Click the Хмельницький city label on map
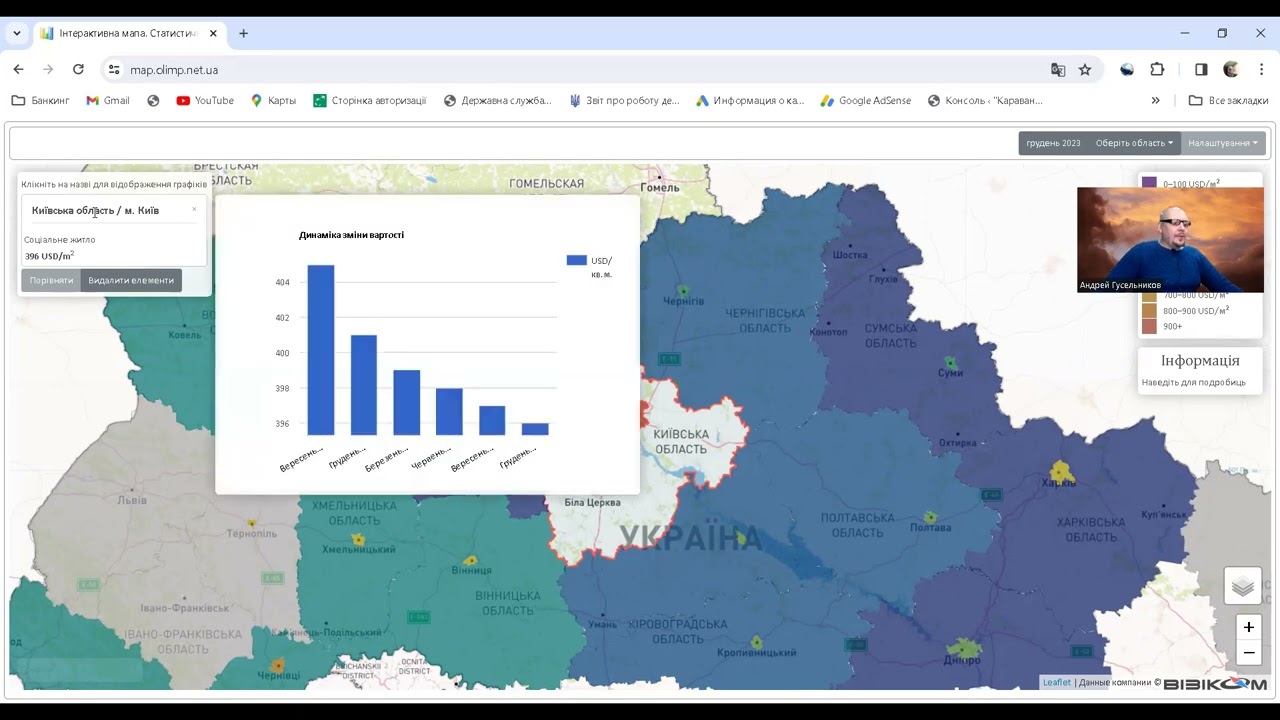The height and width of the screenshot is (720, 1280). (x=358, y=550)
